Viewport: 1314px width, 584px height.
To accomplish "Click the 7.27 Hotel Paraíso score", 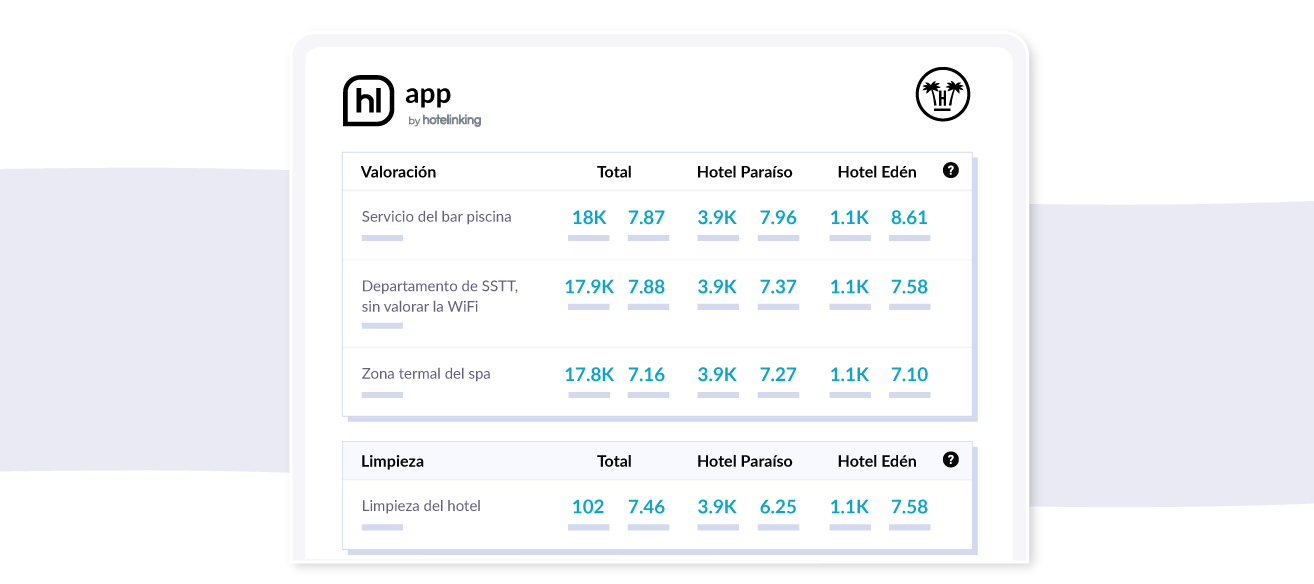I will pyautogui.click(x=778, y=375).
